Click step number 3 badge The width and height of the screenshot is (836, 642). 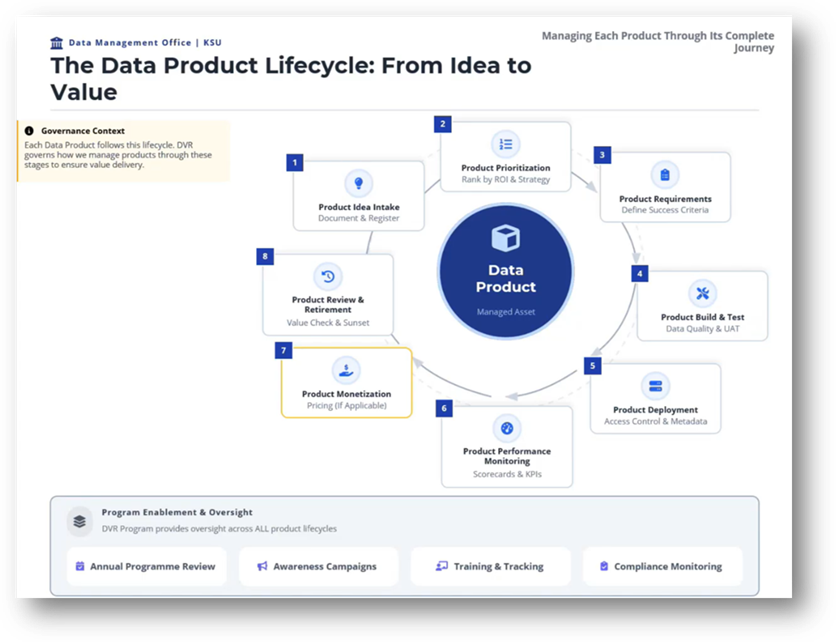[602, 155]
